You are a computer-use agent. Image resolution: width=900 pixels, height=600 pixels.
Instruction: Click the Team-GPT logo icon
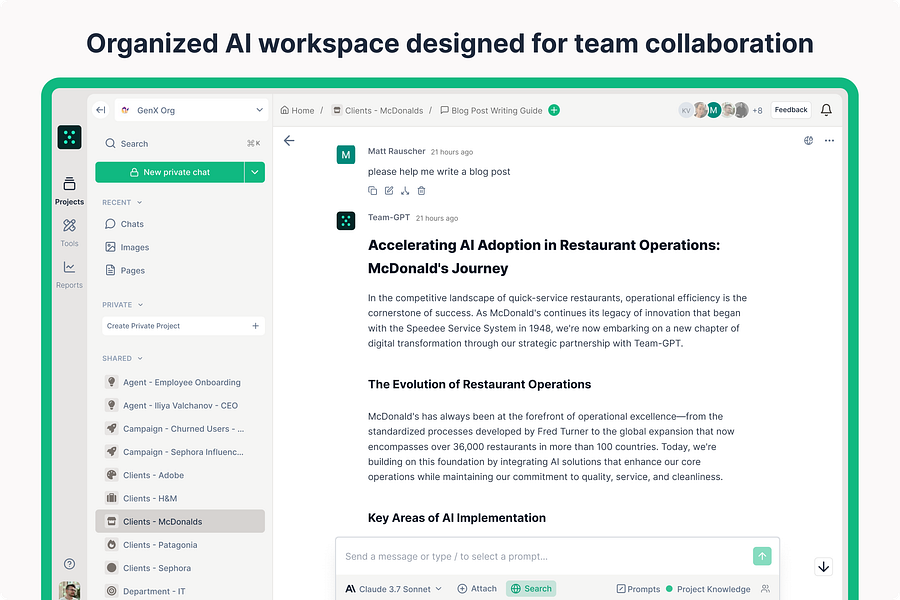click(69, 137)
